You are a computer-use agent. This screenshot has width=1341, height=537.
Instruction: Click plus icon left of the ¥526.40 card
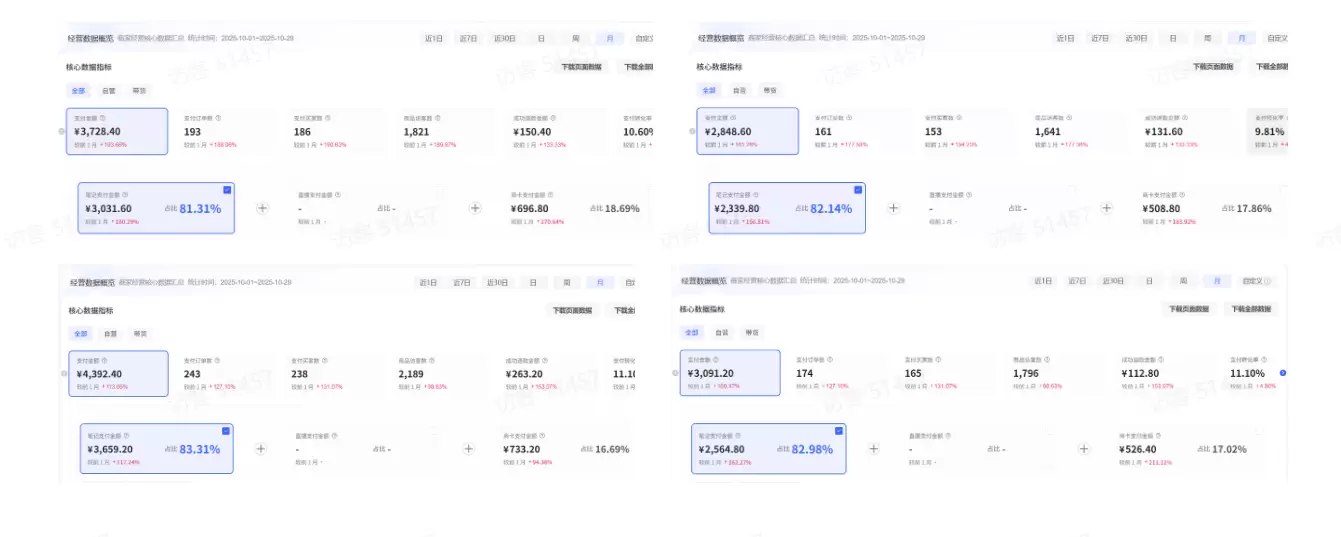[x=1084, y=449]
